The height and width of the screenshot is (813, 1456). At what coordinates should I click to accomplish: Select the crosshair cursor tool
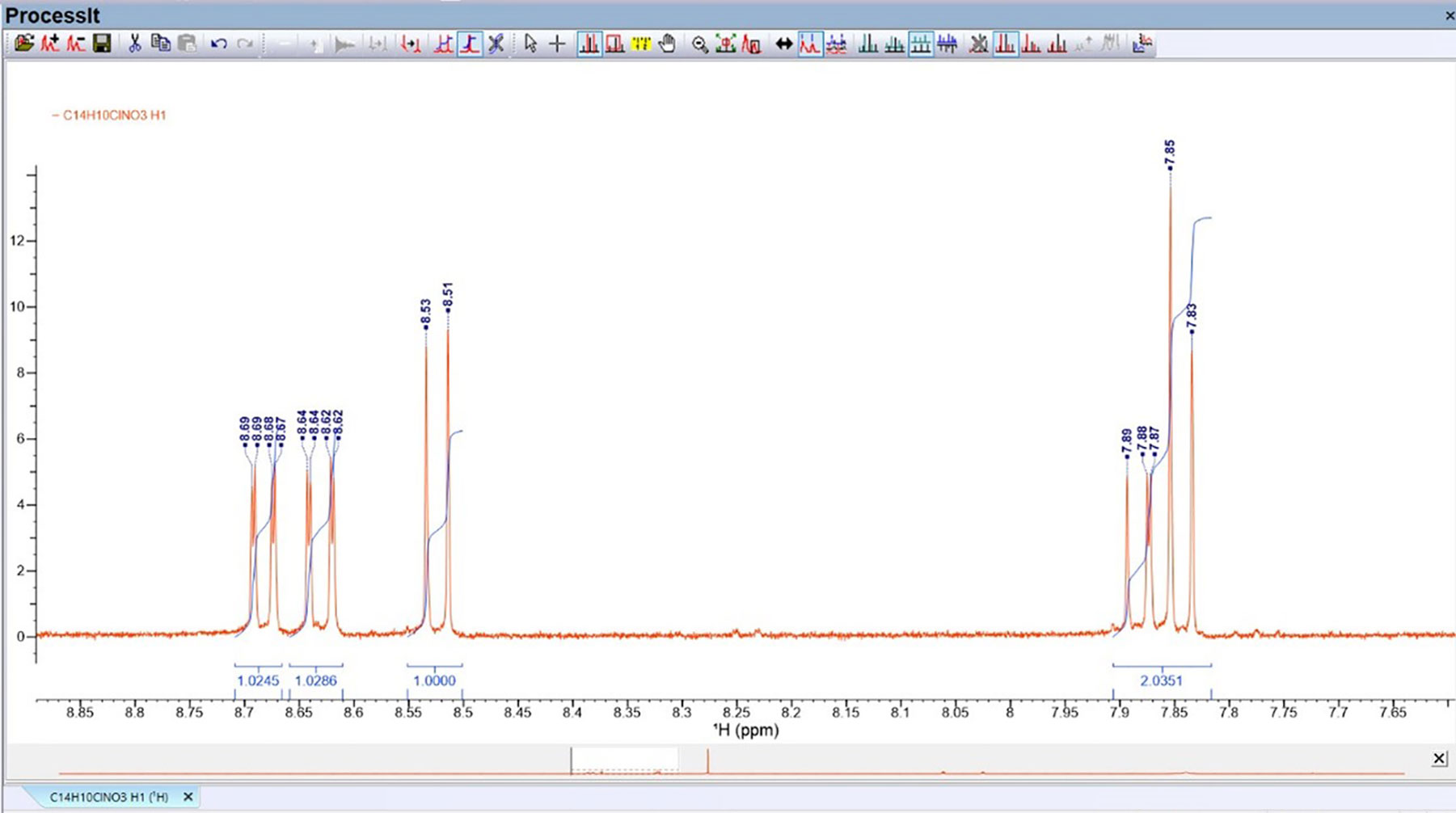point(557,44)
